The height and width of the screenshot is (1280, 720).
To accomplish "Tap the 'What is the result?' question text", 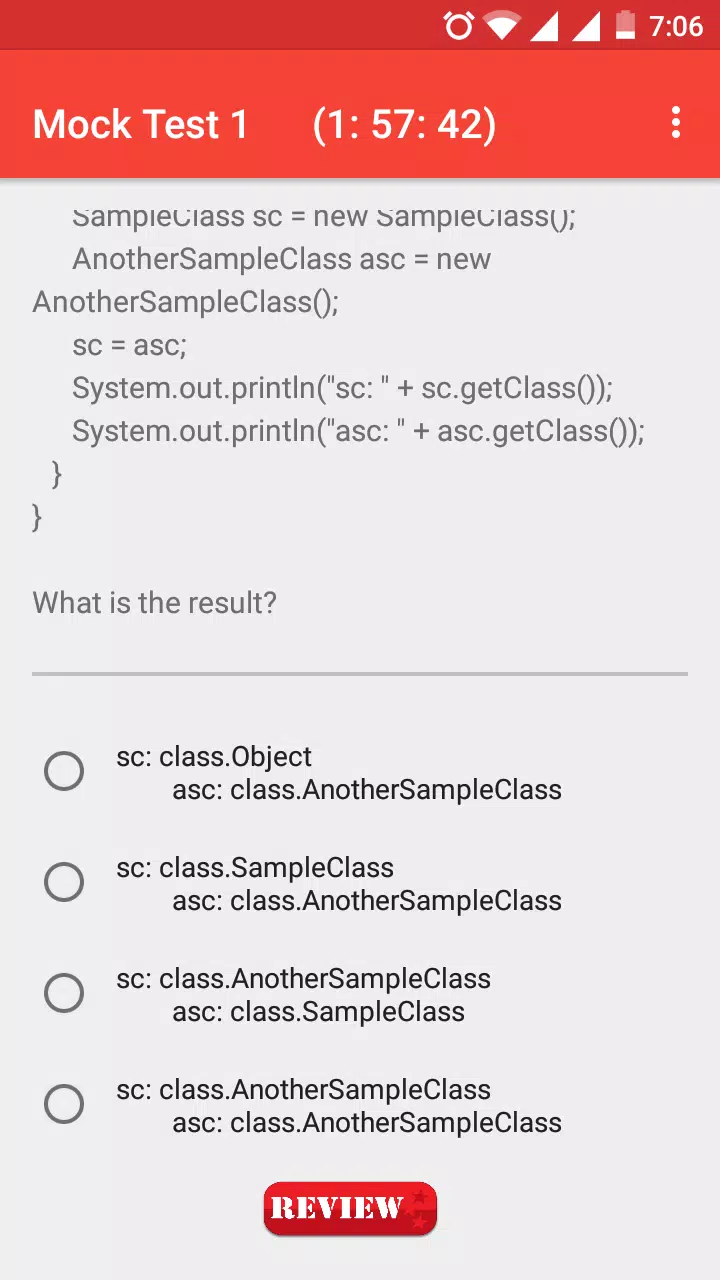I will click(x=154, y=603).
